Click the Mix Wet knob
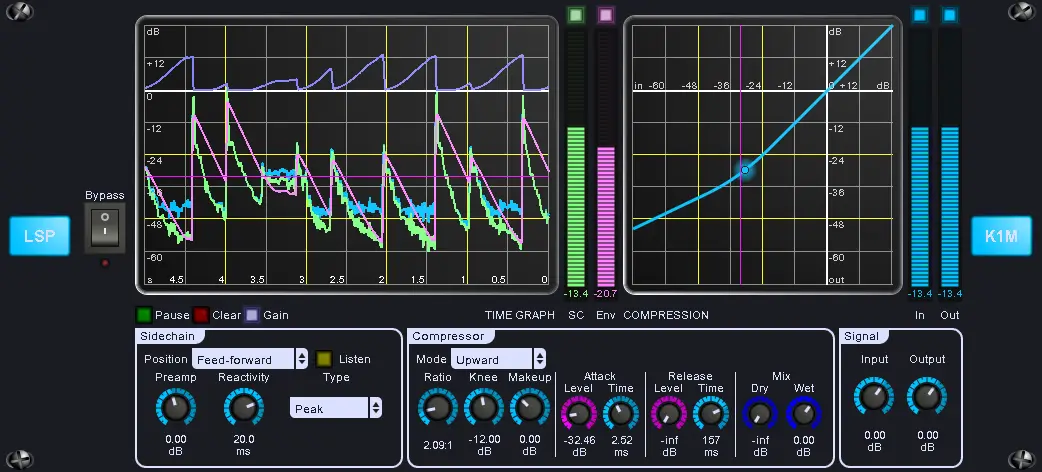The height and width of the screenshot is (472, 1042). tap(803, 413)
